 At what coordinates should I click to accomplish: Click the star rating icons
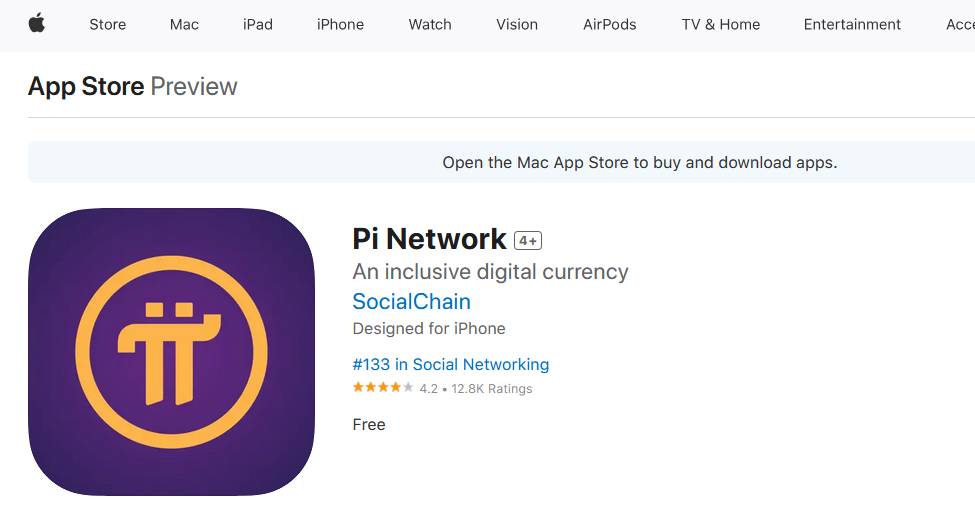click(x=382, y=388)
